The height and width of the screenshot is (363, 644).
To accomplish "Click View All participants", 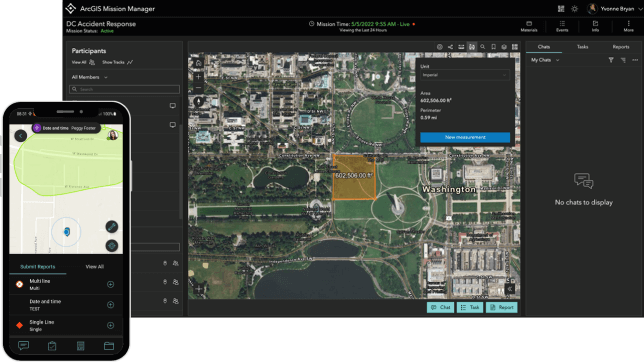I will click(83, 62).
